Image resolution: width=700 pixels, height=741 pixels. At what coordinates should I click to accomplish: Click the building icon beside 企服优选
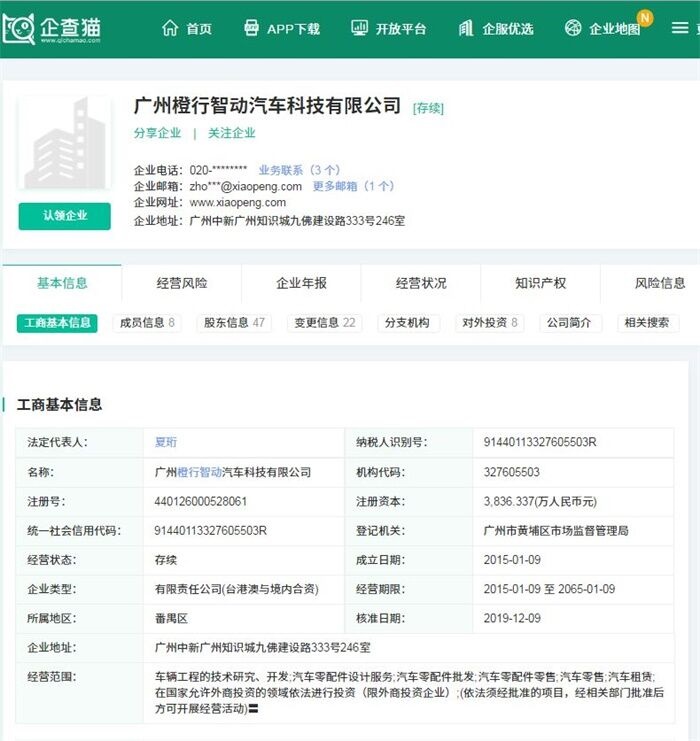[466, 28]
